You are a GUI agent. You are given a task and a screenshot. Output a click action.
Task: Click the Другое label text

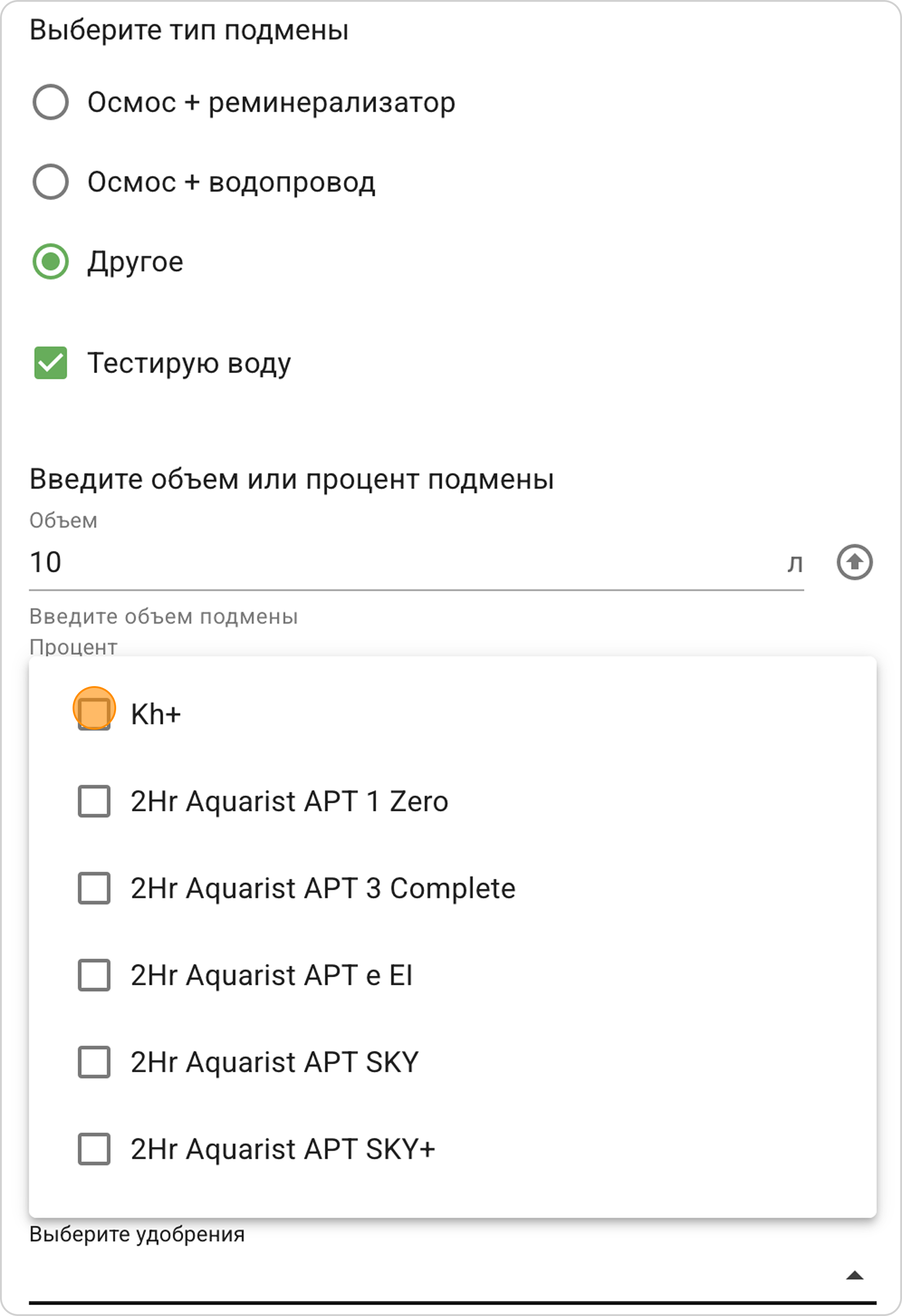[x=135, y=263]
